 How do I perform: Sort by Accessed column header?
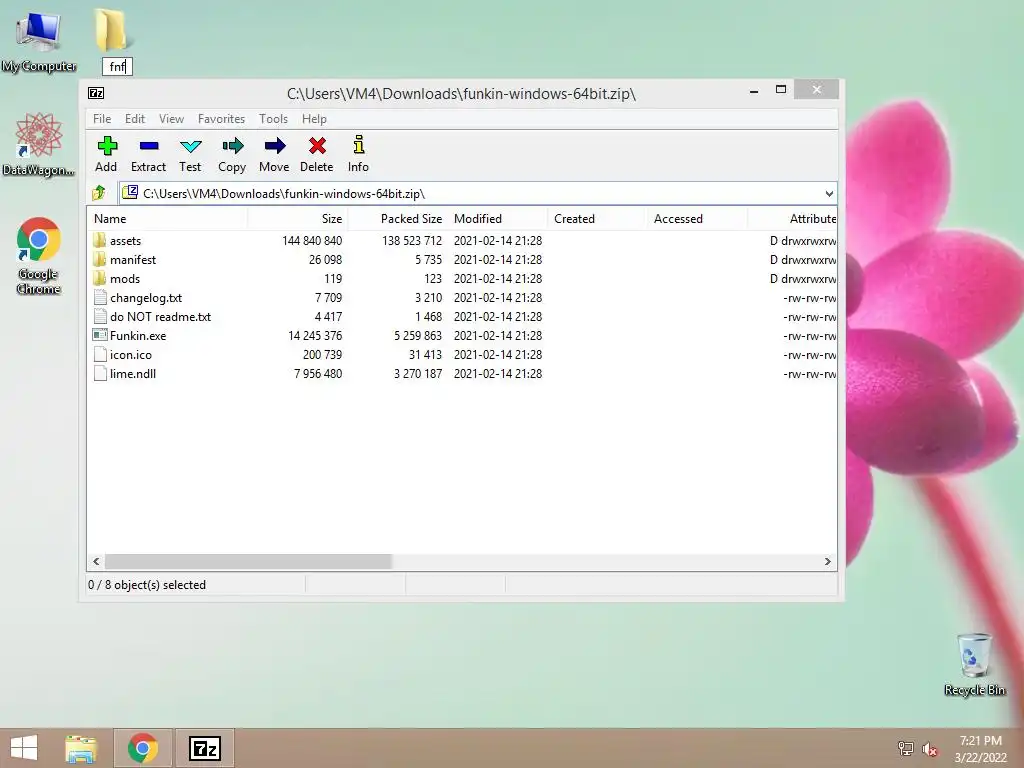click(698, 219)
